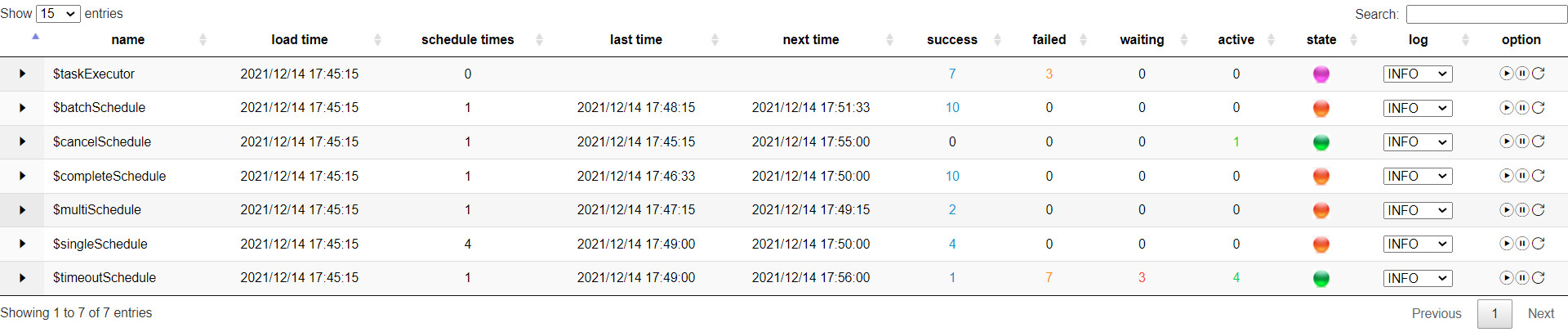1568x332 pixels.
Task: Refresh the $cancelSchedule row
Action: coord(1538,141)
